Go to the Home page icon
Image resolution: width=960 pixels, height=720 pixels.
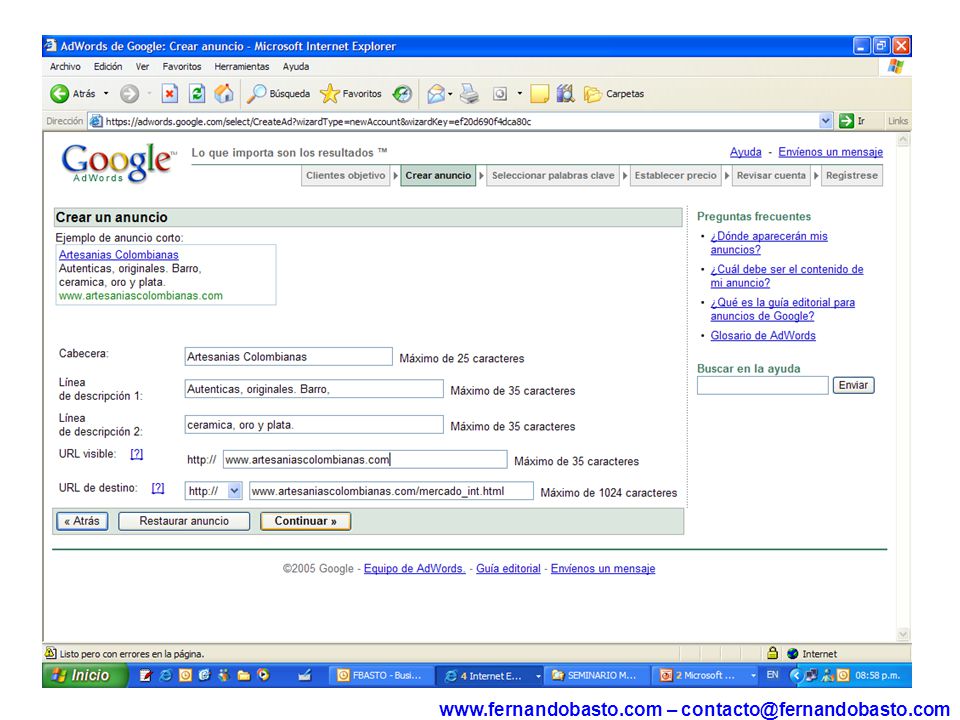coord(223,94)
